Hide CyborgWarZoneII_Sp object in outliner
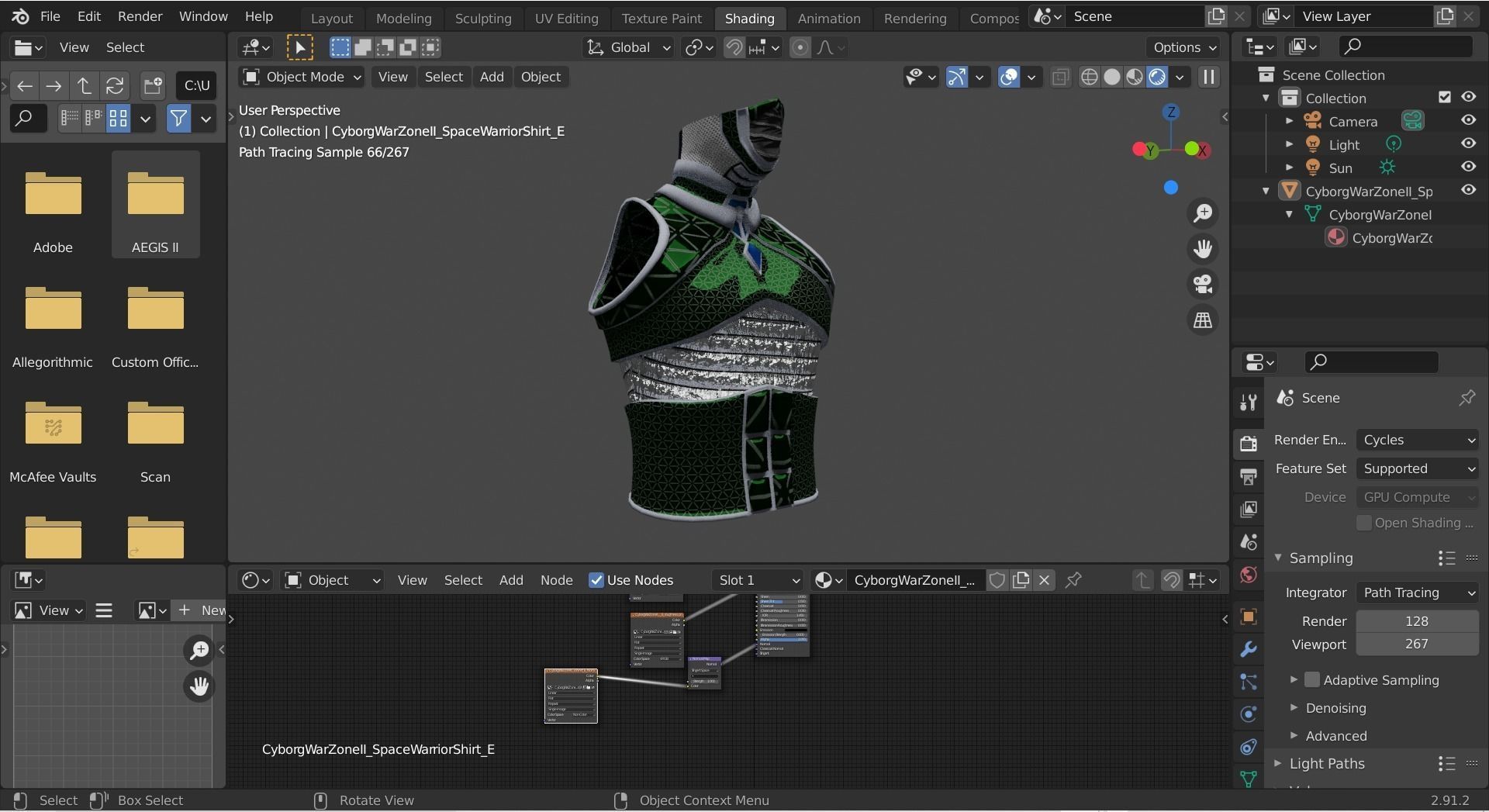Viewport: 1489px width, 812px height. (1468, 191)
